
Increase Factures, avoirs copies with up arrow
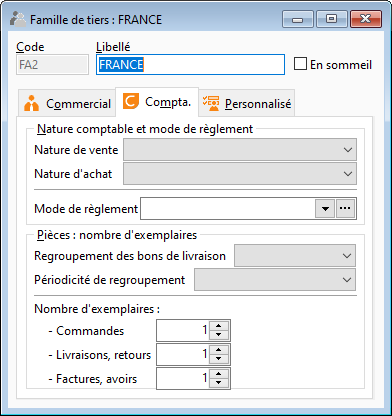[x=219, y=374]
